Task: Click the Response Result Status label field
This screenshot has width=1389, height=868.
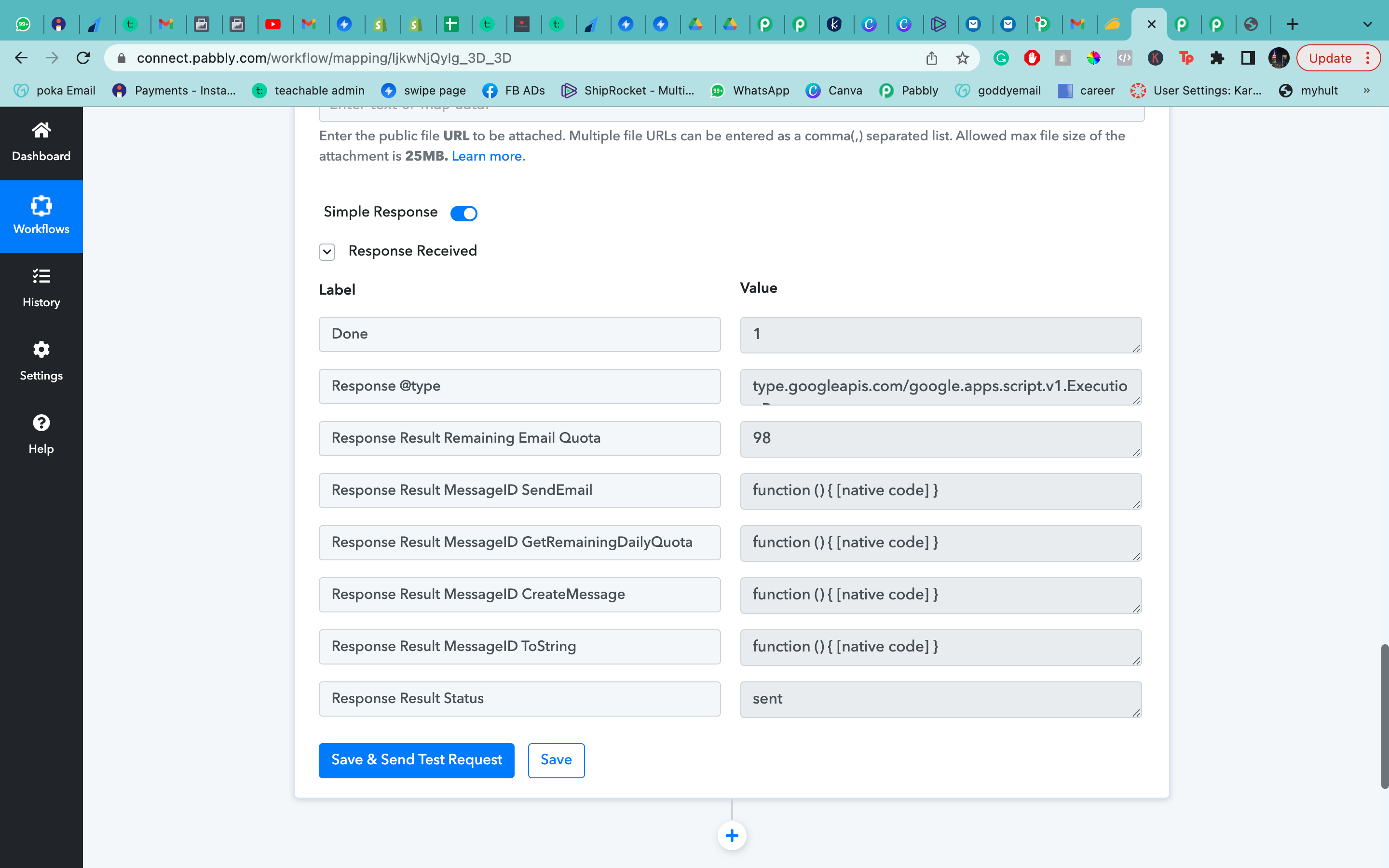Action: pos(519,699)
